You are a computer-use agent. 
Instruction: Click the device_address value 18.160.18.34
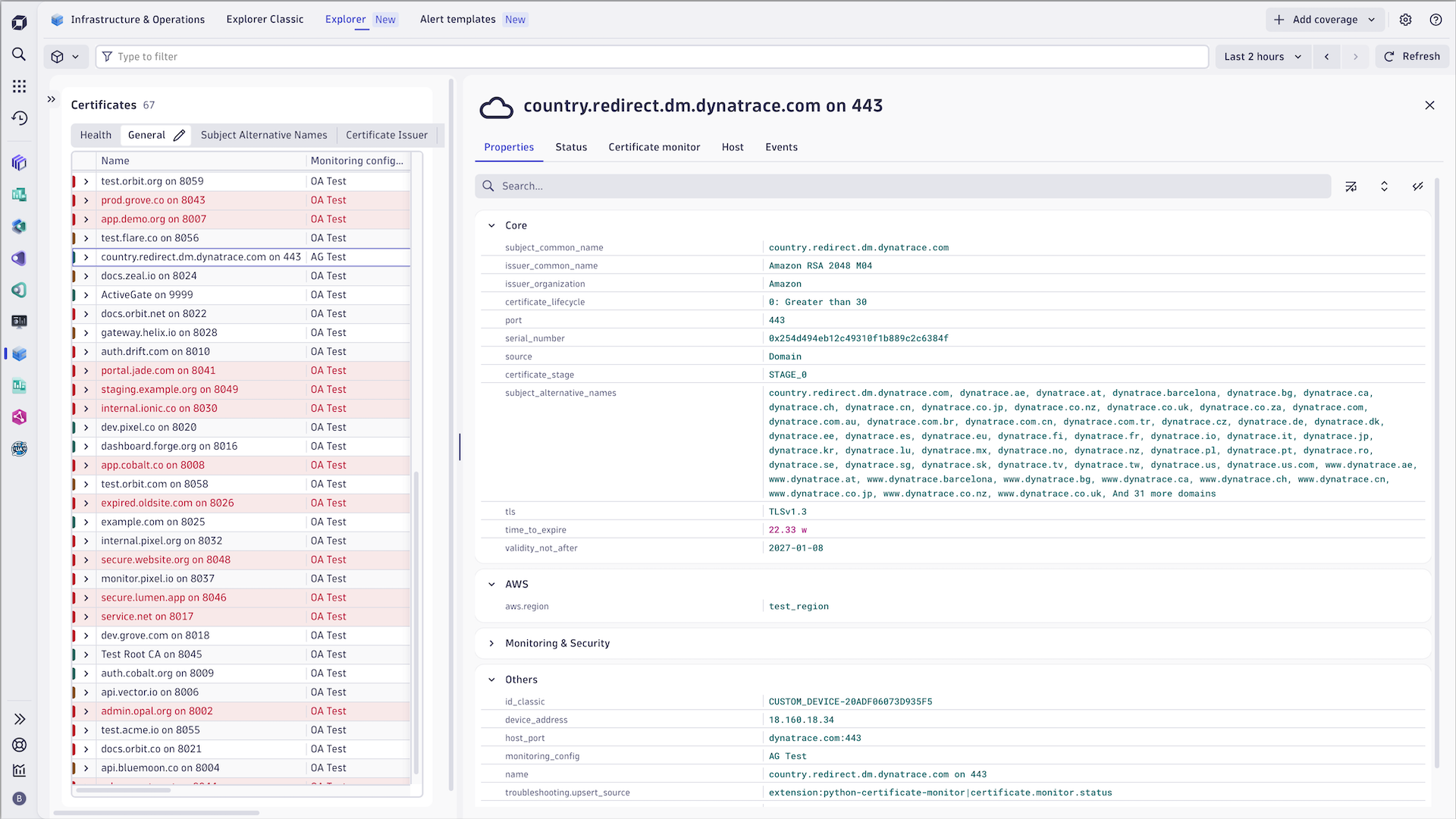pyautogui.click(x=801, y=720)
